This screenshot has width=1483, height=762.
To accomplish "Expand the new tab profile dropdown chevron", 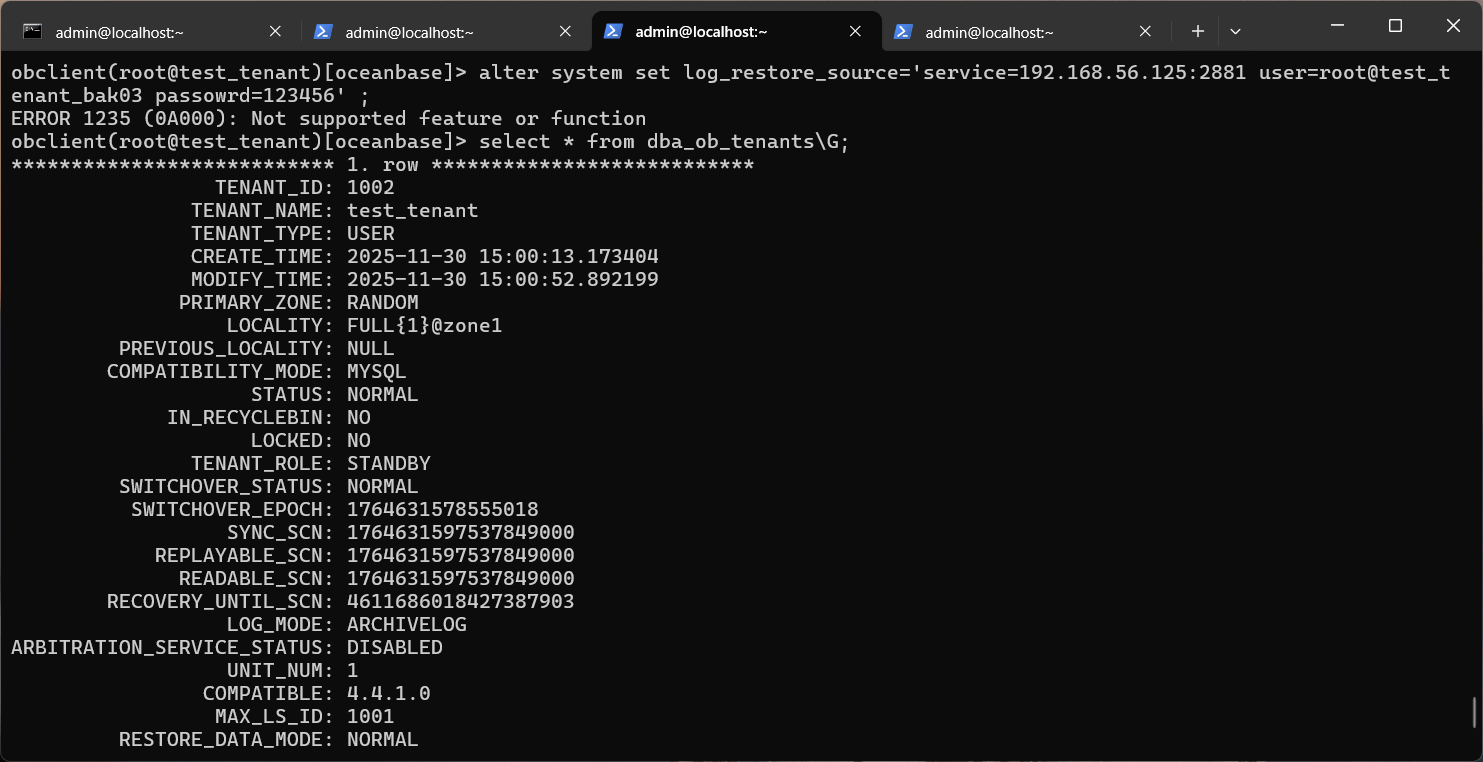I will point(1235,31).
